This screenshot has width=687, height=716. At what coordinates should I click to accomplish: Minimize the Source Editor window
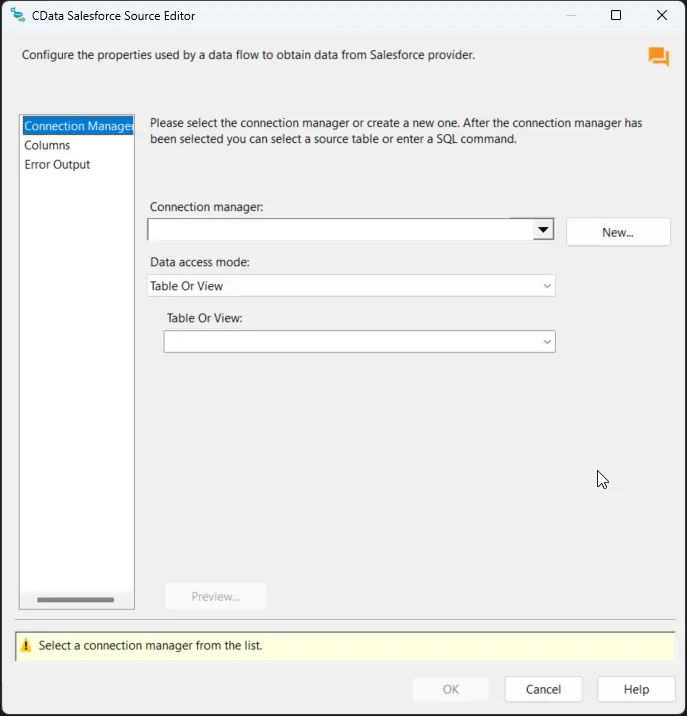coord(570,16)
